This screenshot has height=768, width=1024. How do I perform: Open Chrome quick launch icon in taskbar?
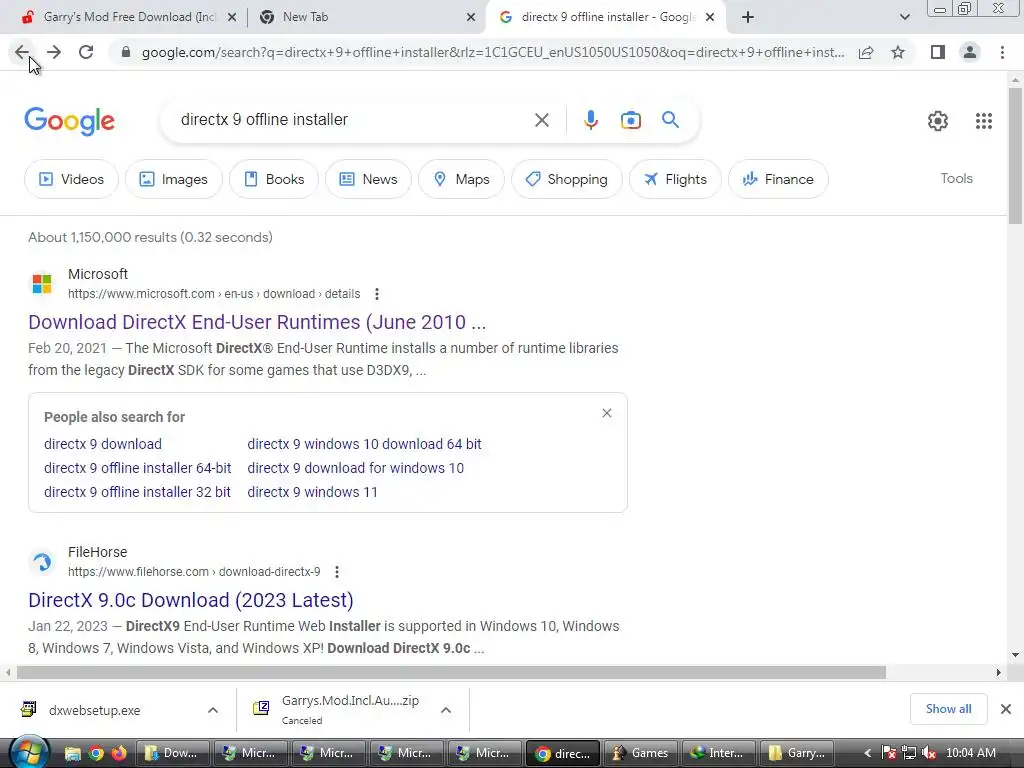[96, 753]
